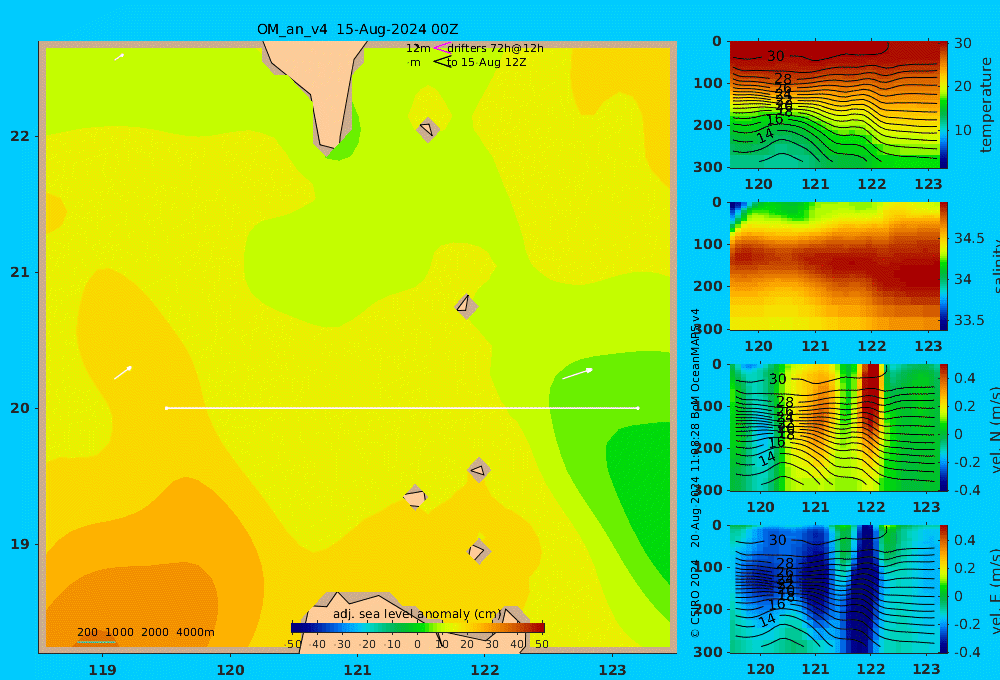Screen dimensions: 1000x680
Task: Click the vertical 'BoM OceanMAPS v4' text
Action: [x=695, y=364]
